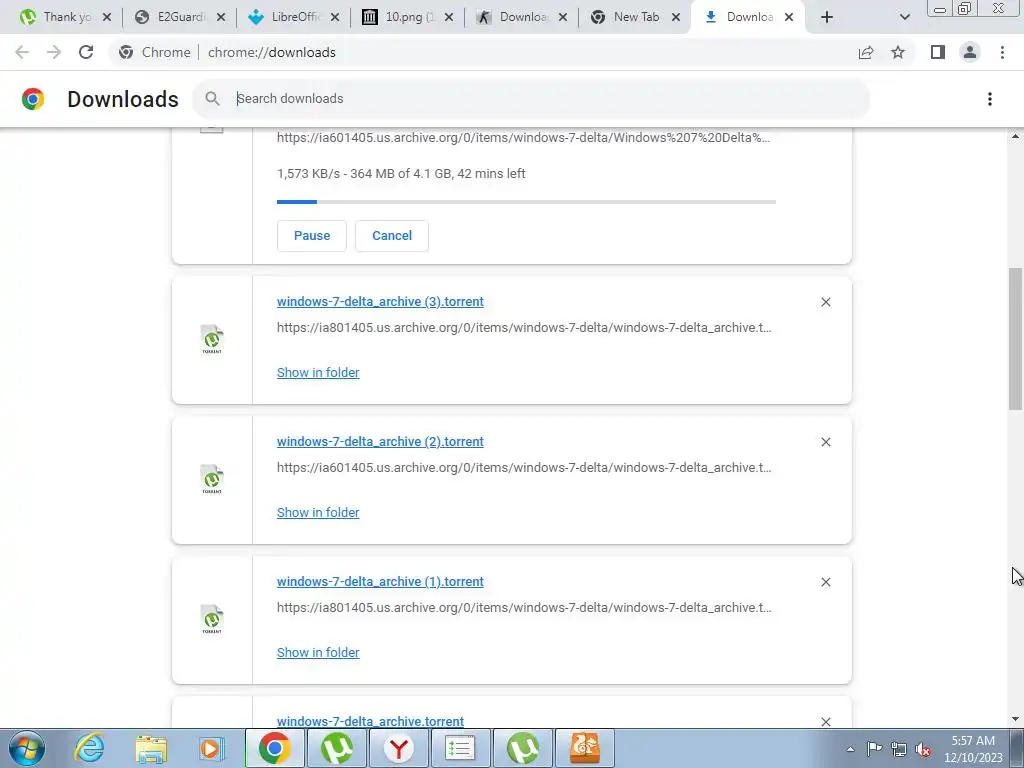The width and height of the screenshot is (1024, 768).
Task: Click the Chrome logo beside Downloads
Action: tap(33, 99)
